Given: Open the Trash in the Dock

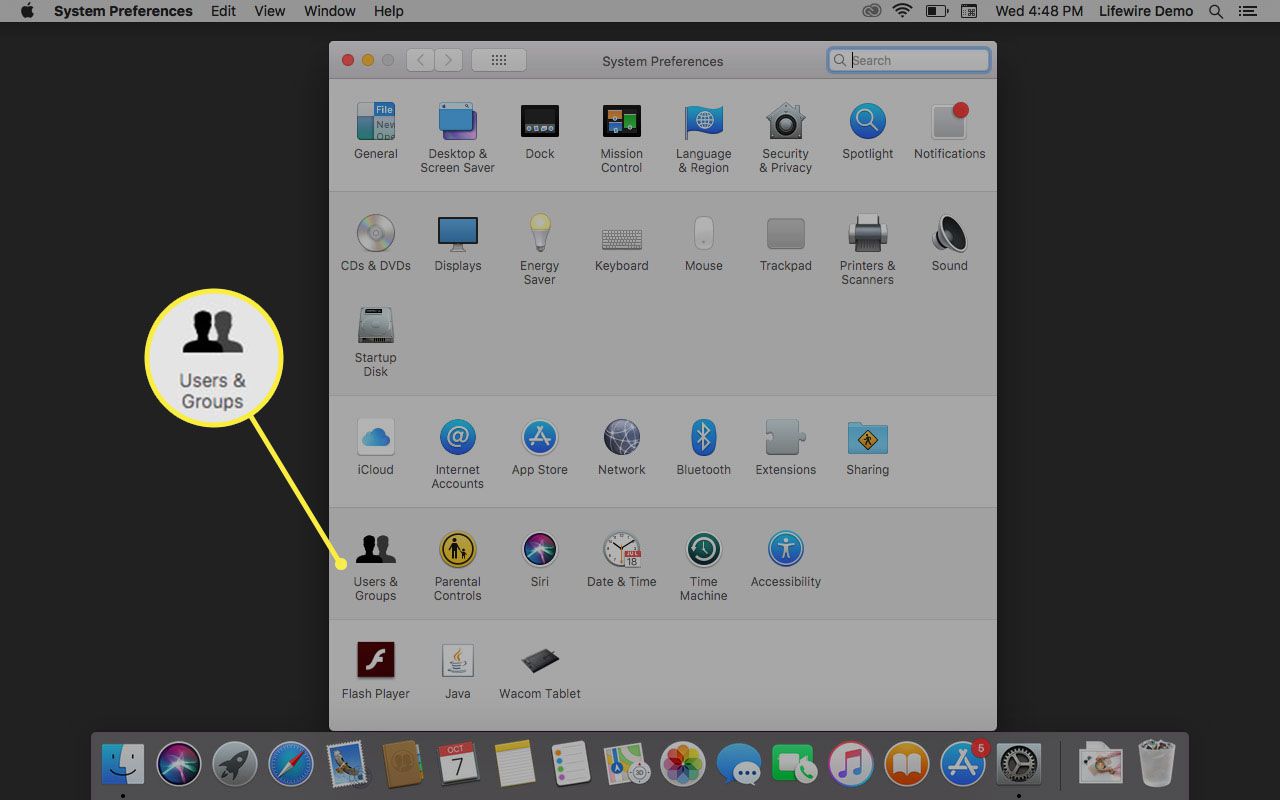Looking at the screenshot, I should [1157, 764].
